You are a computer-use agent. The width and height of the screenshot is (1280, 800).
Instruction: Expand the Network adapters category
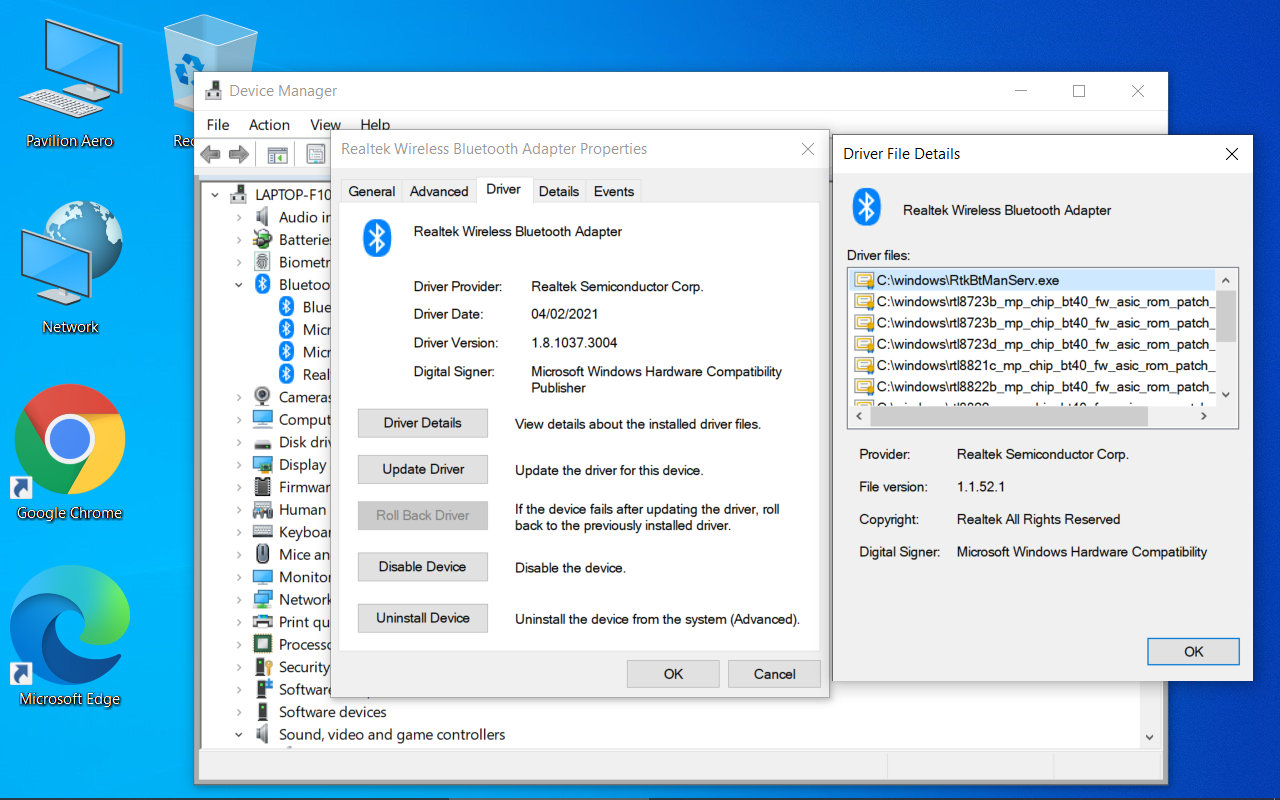click(238, 600)
